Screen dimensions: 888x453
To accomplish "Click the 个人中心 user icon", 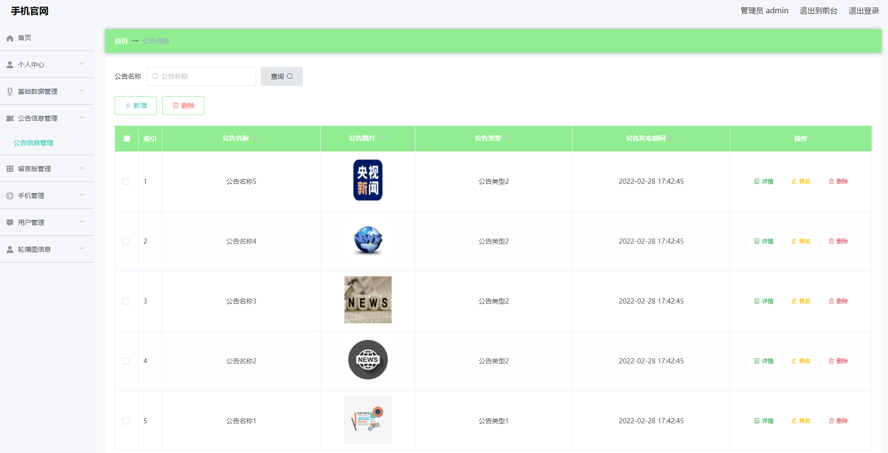I will point(10,65).
